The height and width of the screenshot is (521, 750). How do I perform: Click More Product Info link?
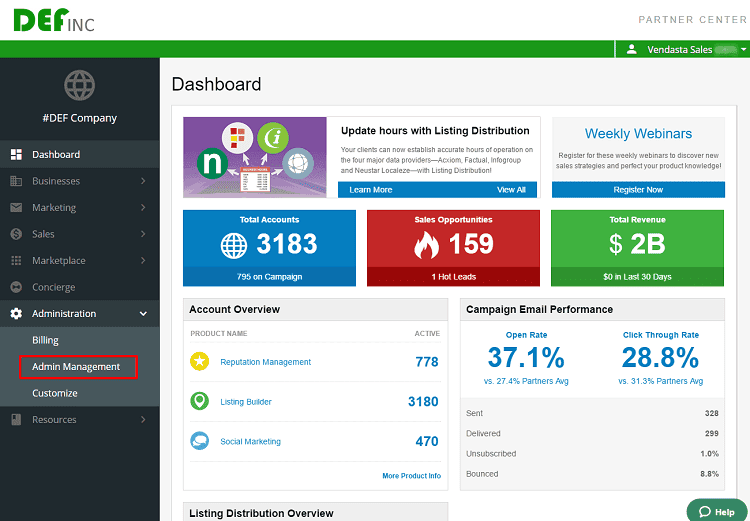[411, 476]
